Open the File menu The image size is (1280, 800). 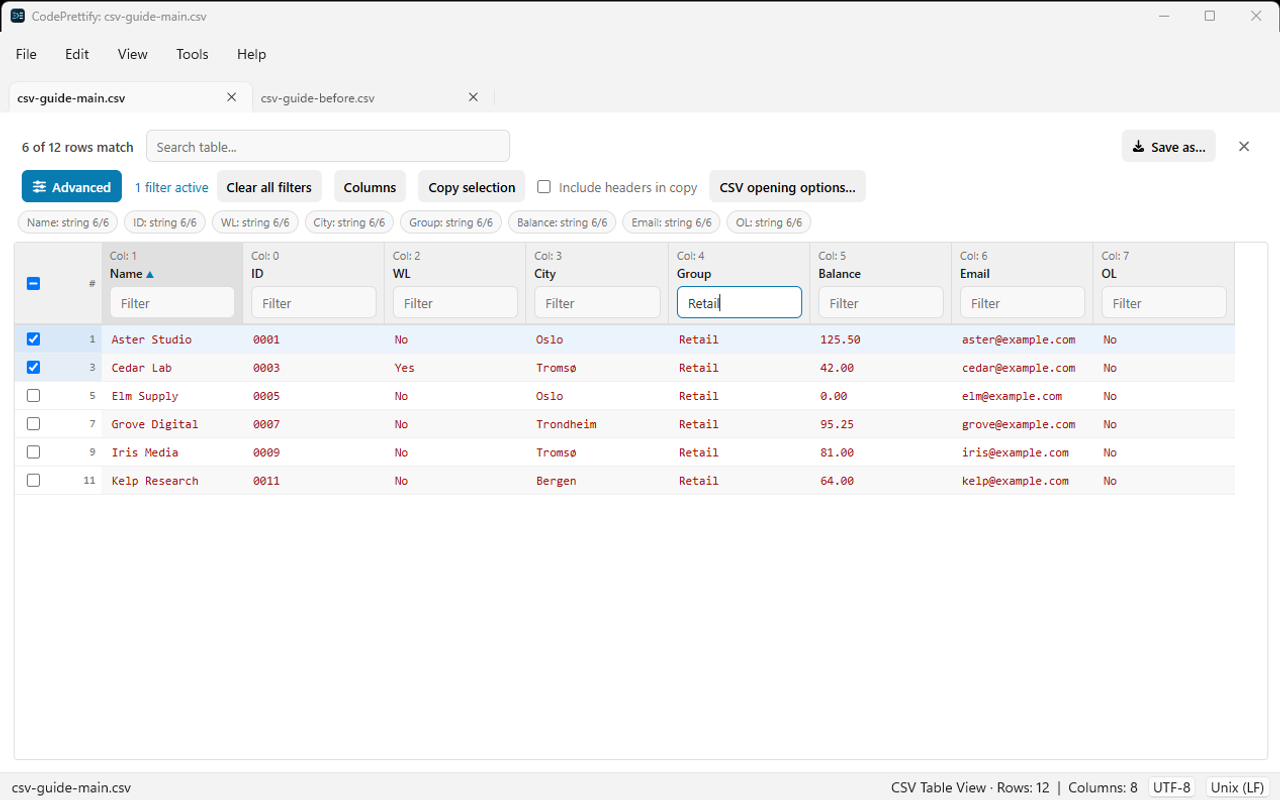pos(26,54)
